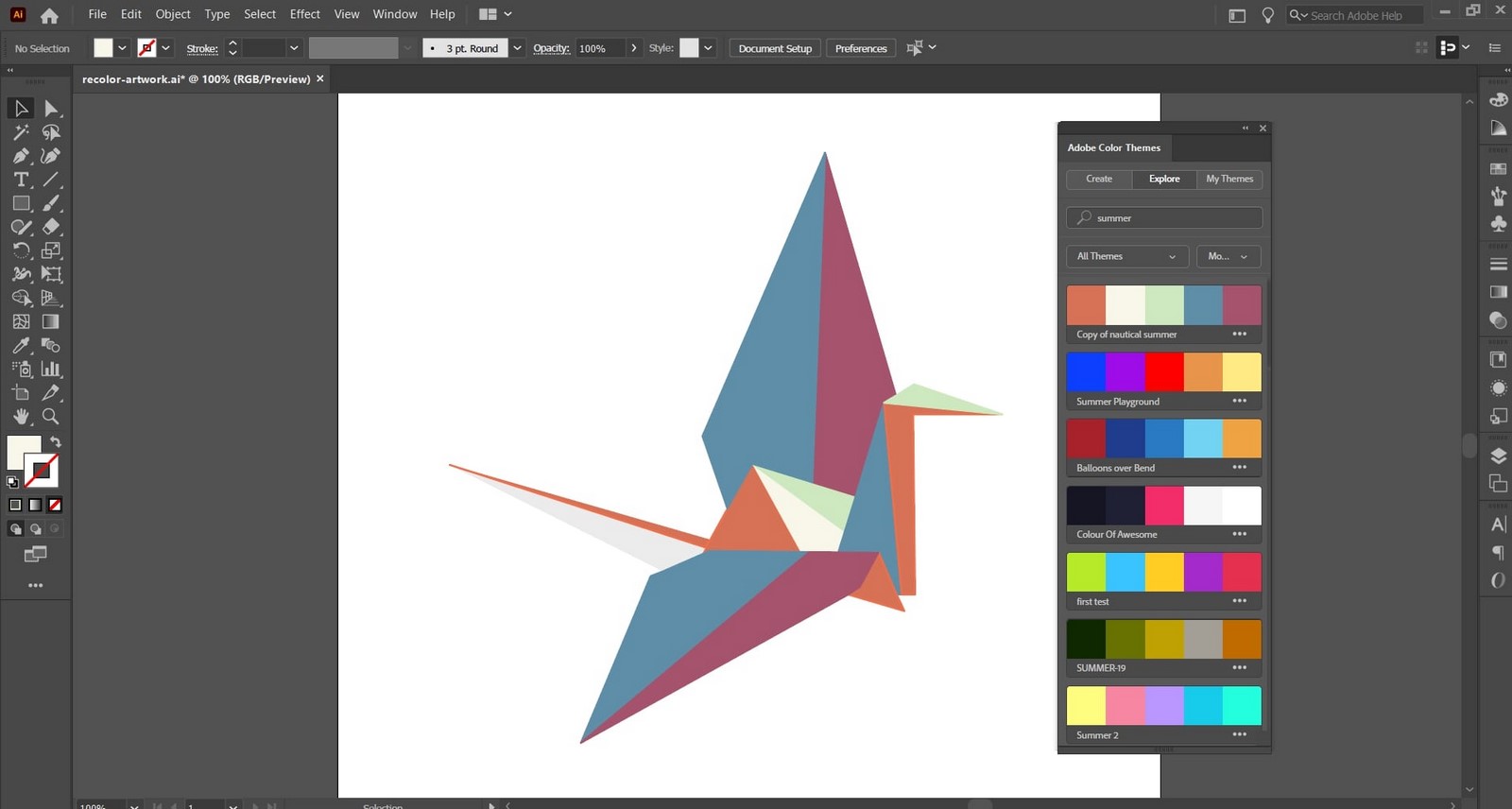The width and height of the screenshot is (1512, 809).
Task: Select the Hand tool
Action: pos(21,416)
